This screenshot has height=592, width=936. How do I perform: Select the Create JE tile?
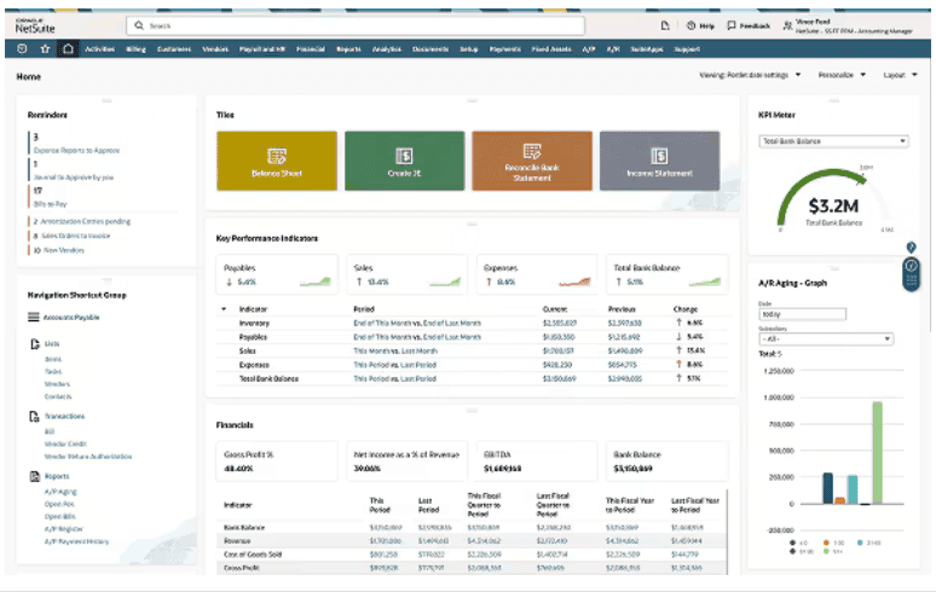(x=405, y=162)
